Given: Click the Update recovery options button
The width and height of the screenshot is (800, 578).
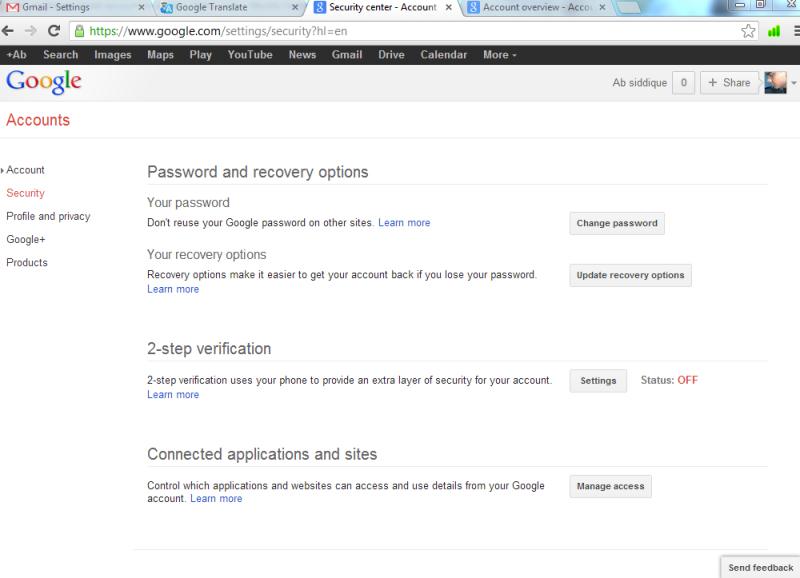Looking at the screenshot, I should pos(630,275).
